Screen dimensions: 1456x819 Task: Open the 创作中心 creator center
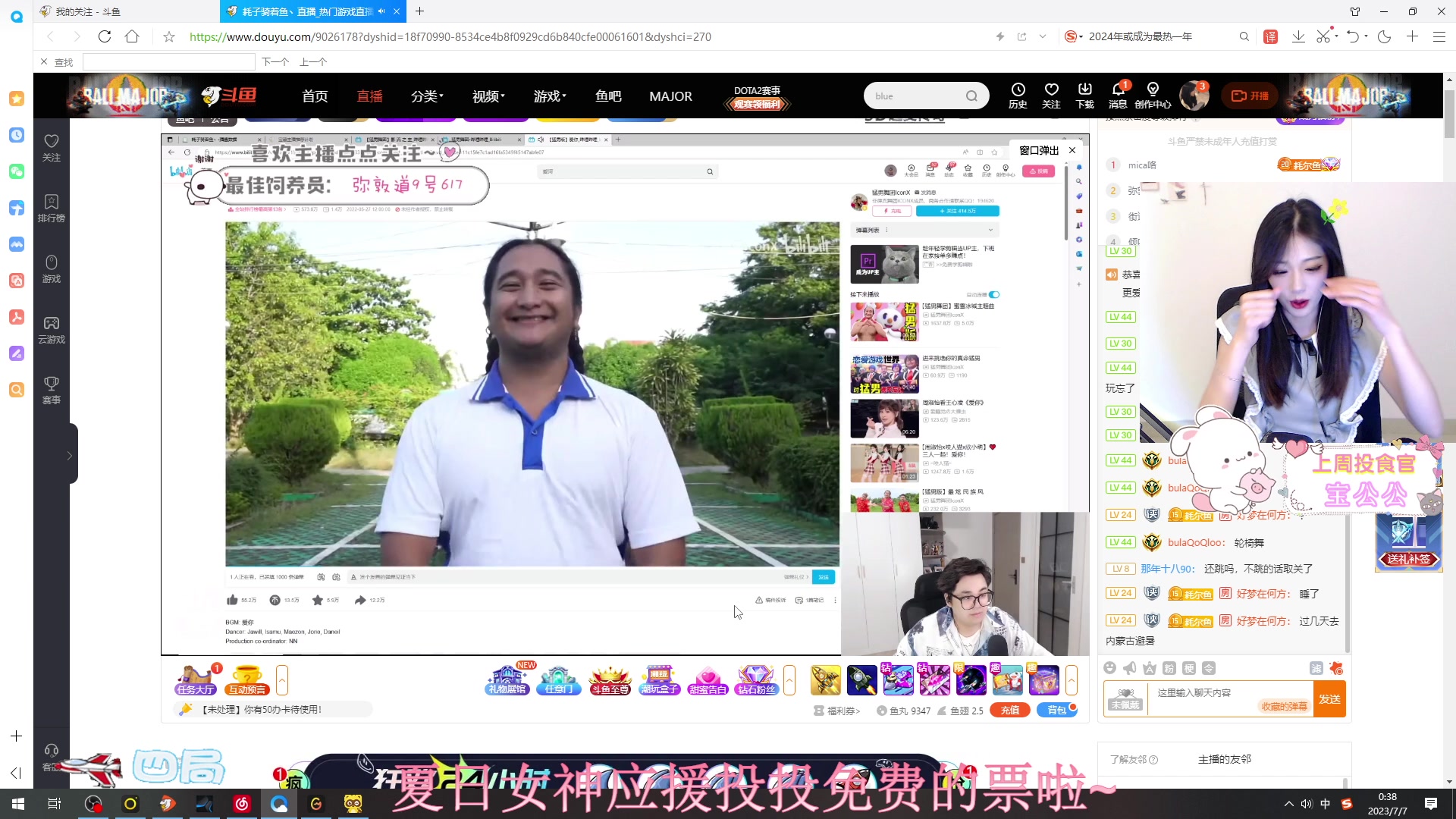1153,95
